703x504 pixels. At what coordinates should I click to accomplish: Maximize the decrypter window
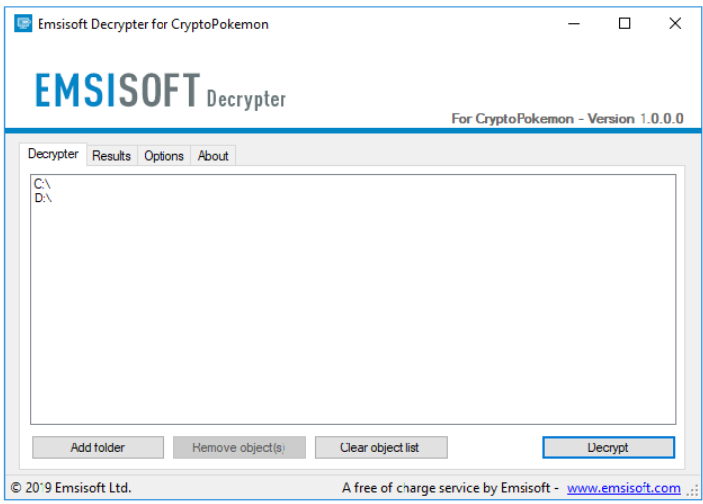pyautogui.click(x=624, y=23)
